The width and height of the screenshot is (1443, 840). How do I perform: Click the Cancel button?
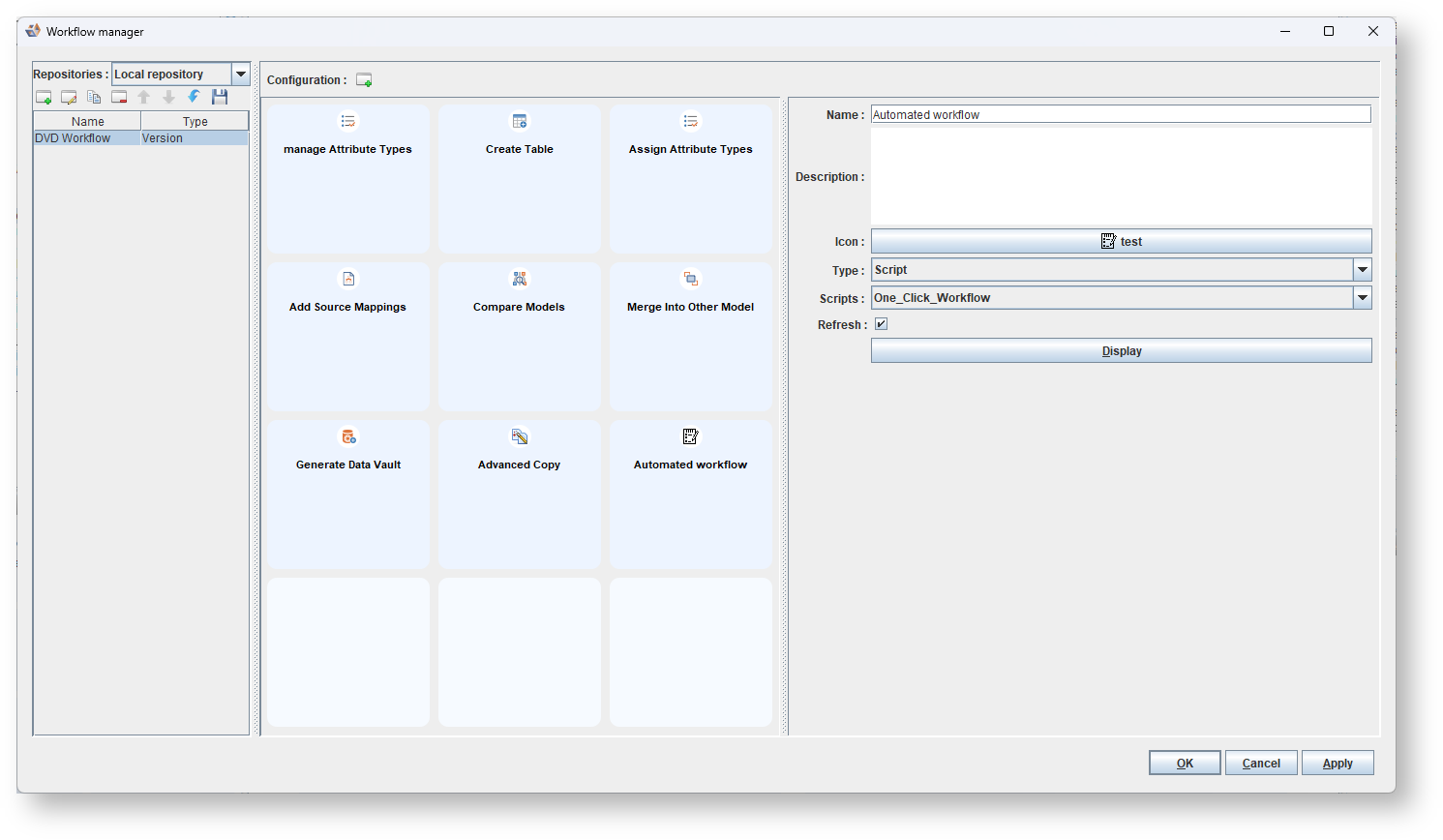click(x=1261, y=763)
